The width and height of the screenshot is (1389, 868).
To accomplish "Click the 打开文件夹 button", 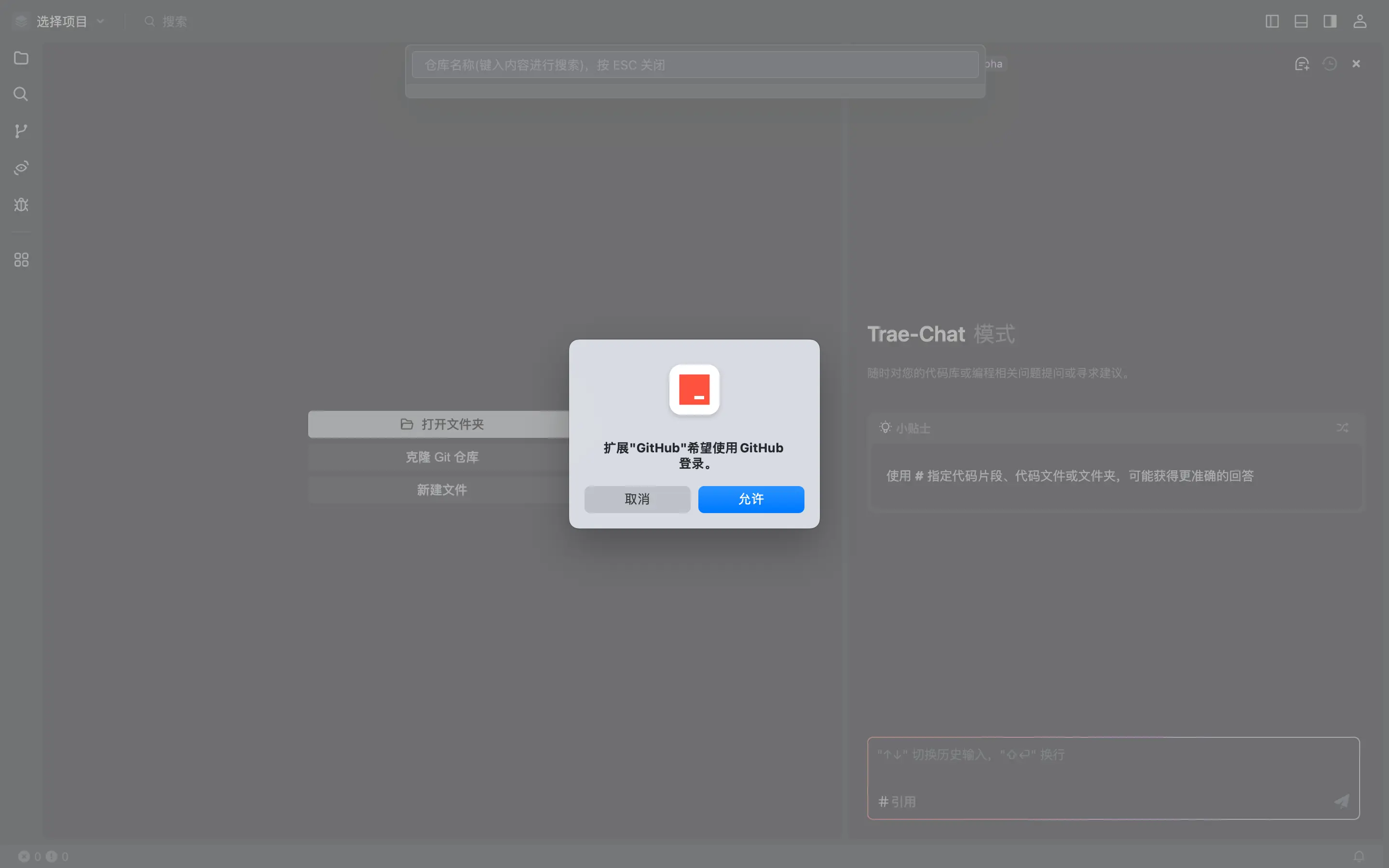I will (x=441, y=424).
